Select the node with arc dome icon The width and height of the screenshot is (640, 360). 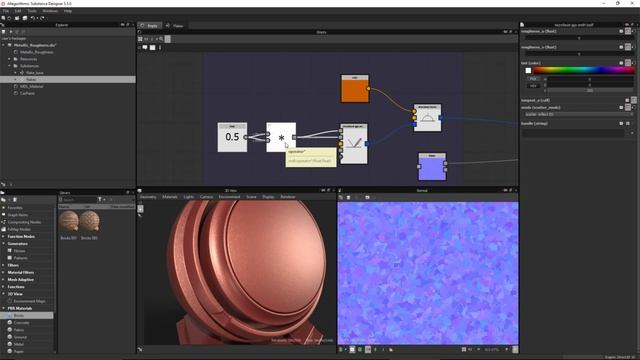click(427, 118)
